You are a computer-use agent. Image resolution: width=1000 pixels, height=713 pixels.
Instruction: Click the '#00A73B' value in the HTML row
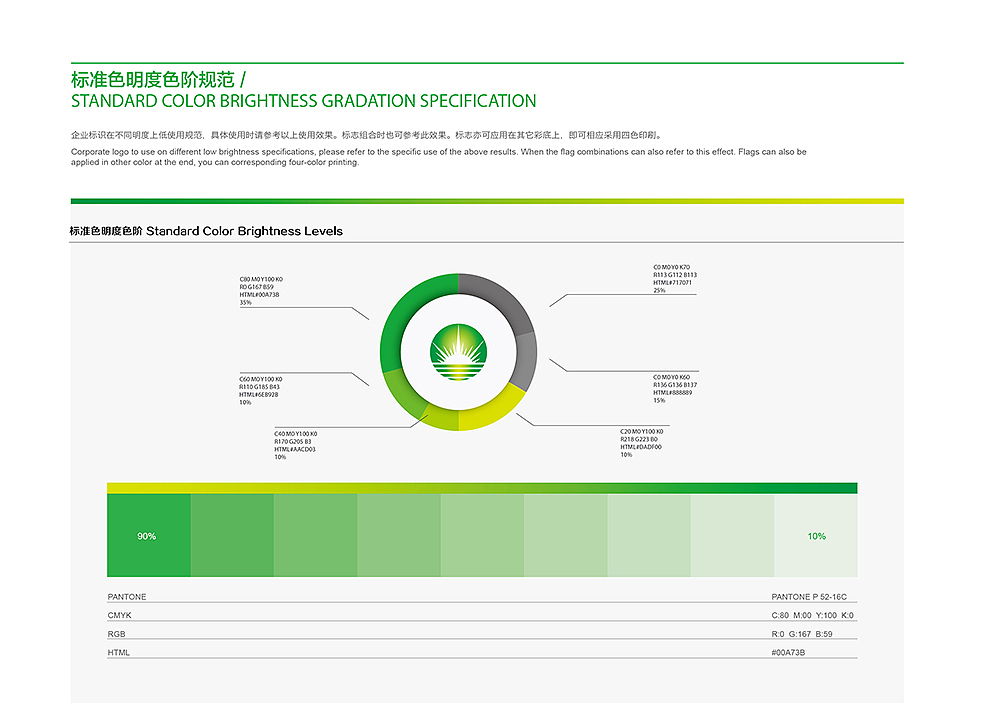(788, 652)
